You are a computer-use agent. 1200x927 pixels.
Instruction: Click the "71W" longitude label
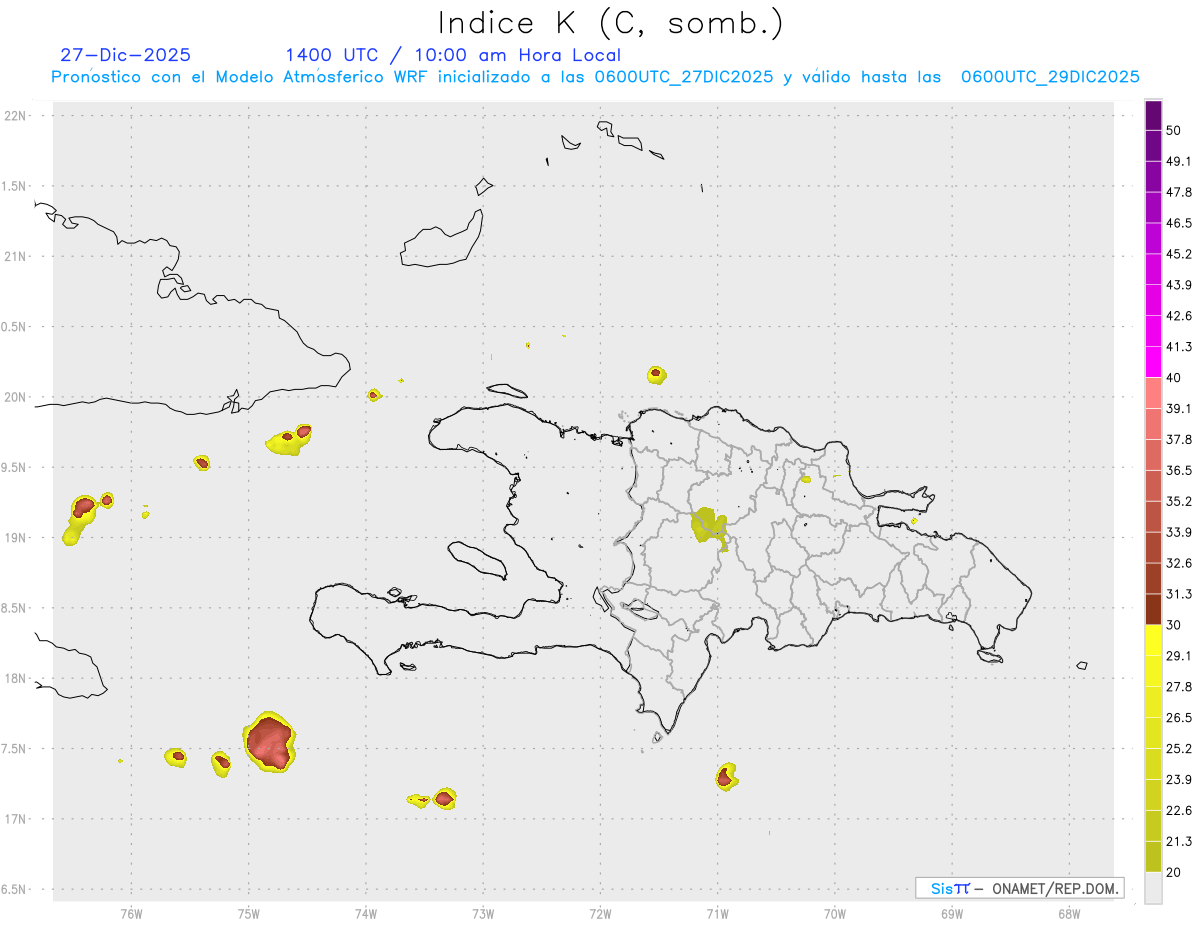point(717,913)
